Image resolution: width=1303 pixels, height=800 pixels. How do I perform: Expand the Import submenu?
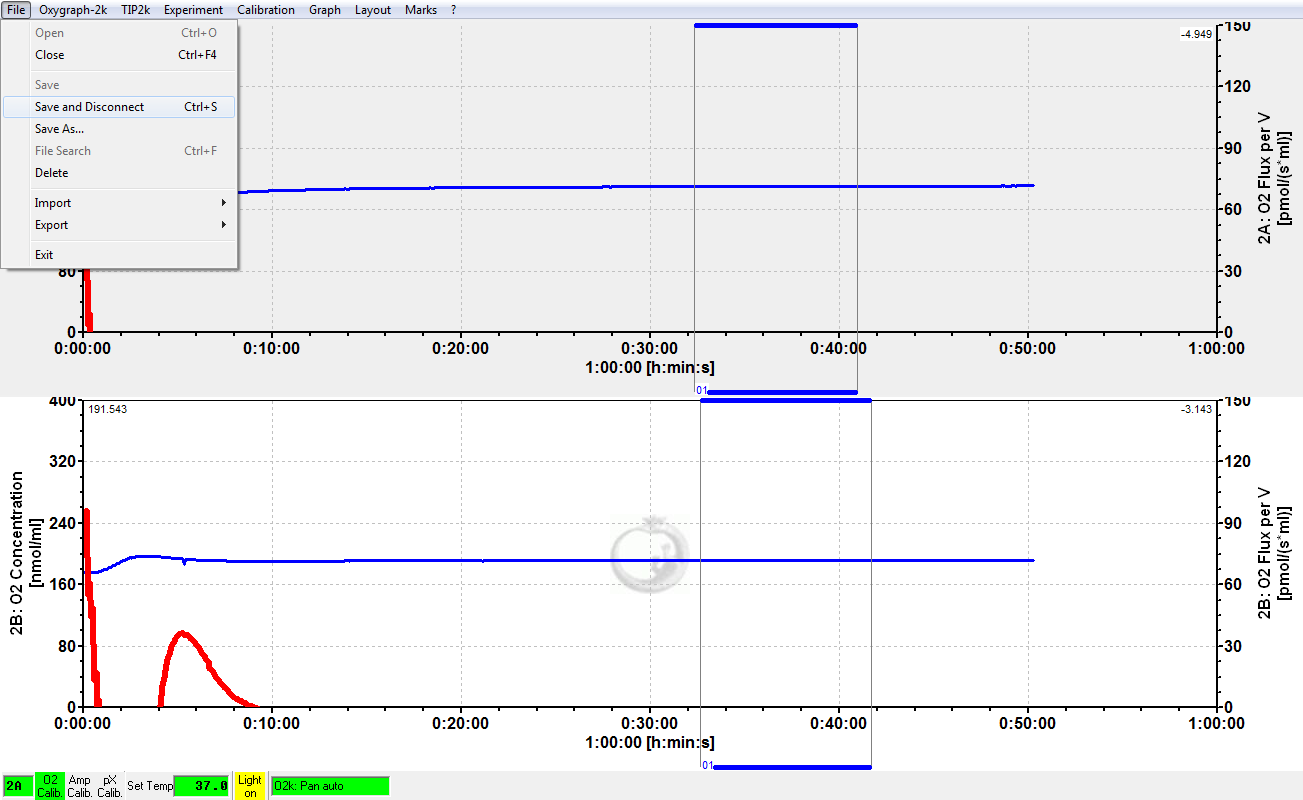119,203
